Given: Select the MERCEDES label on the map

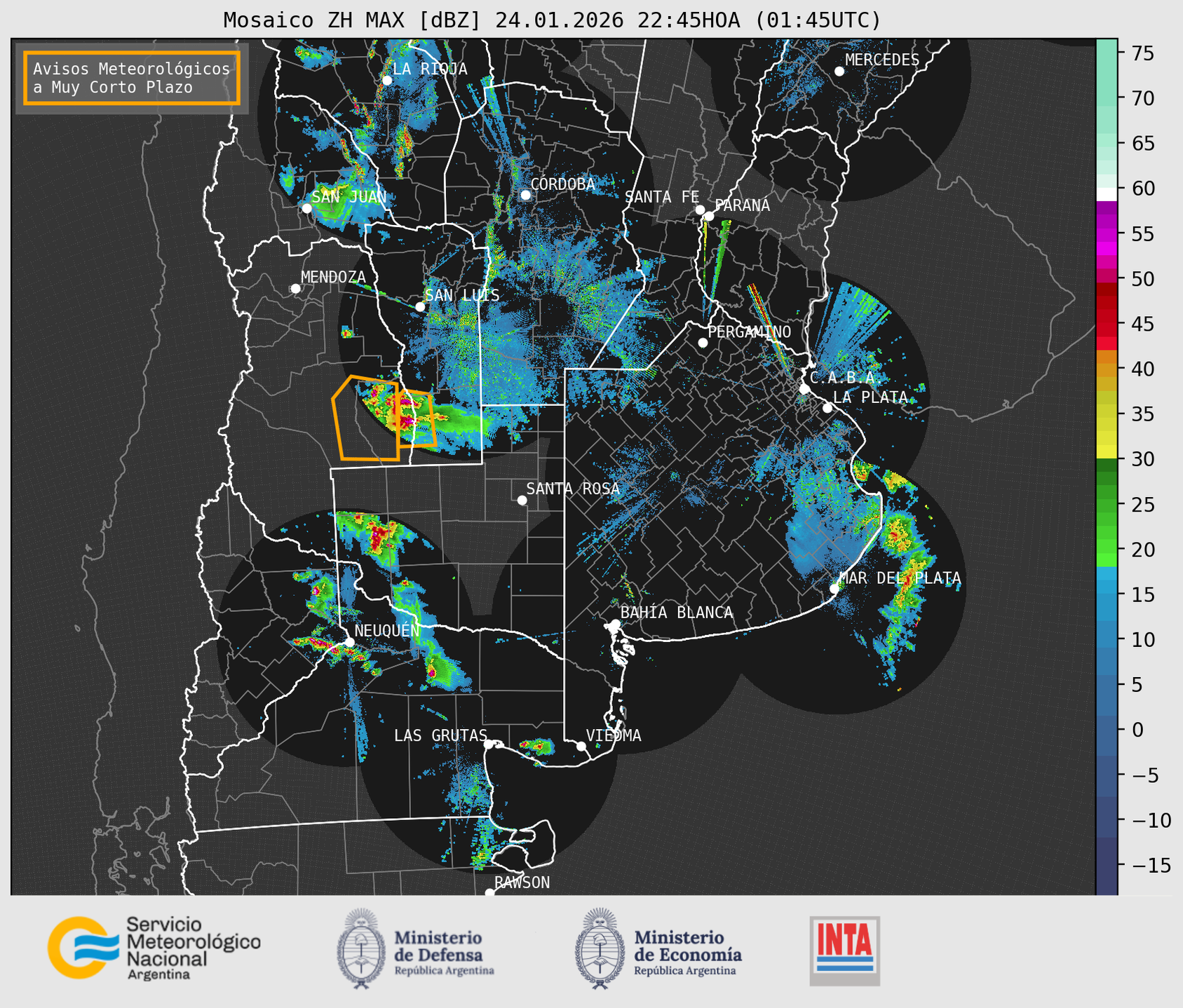Looking at the screenshot, I should [x=881, y=60].
